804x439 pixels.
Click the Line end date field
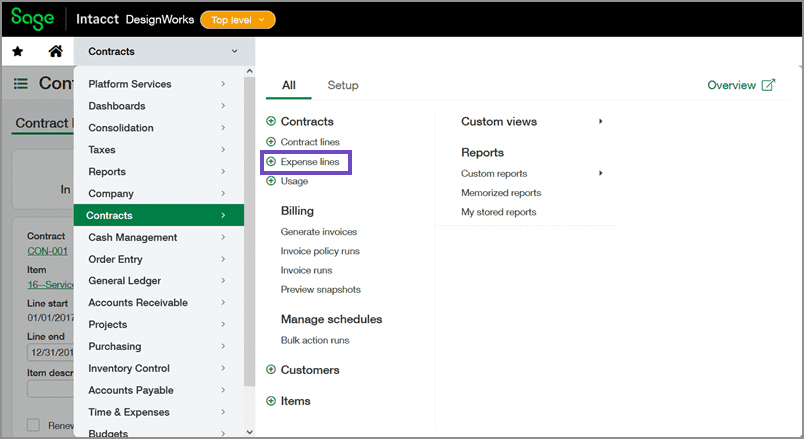(50, 352)
